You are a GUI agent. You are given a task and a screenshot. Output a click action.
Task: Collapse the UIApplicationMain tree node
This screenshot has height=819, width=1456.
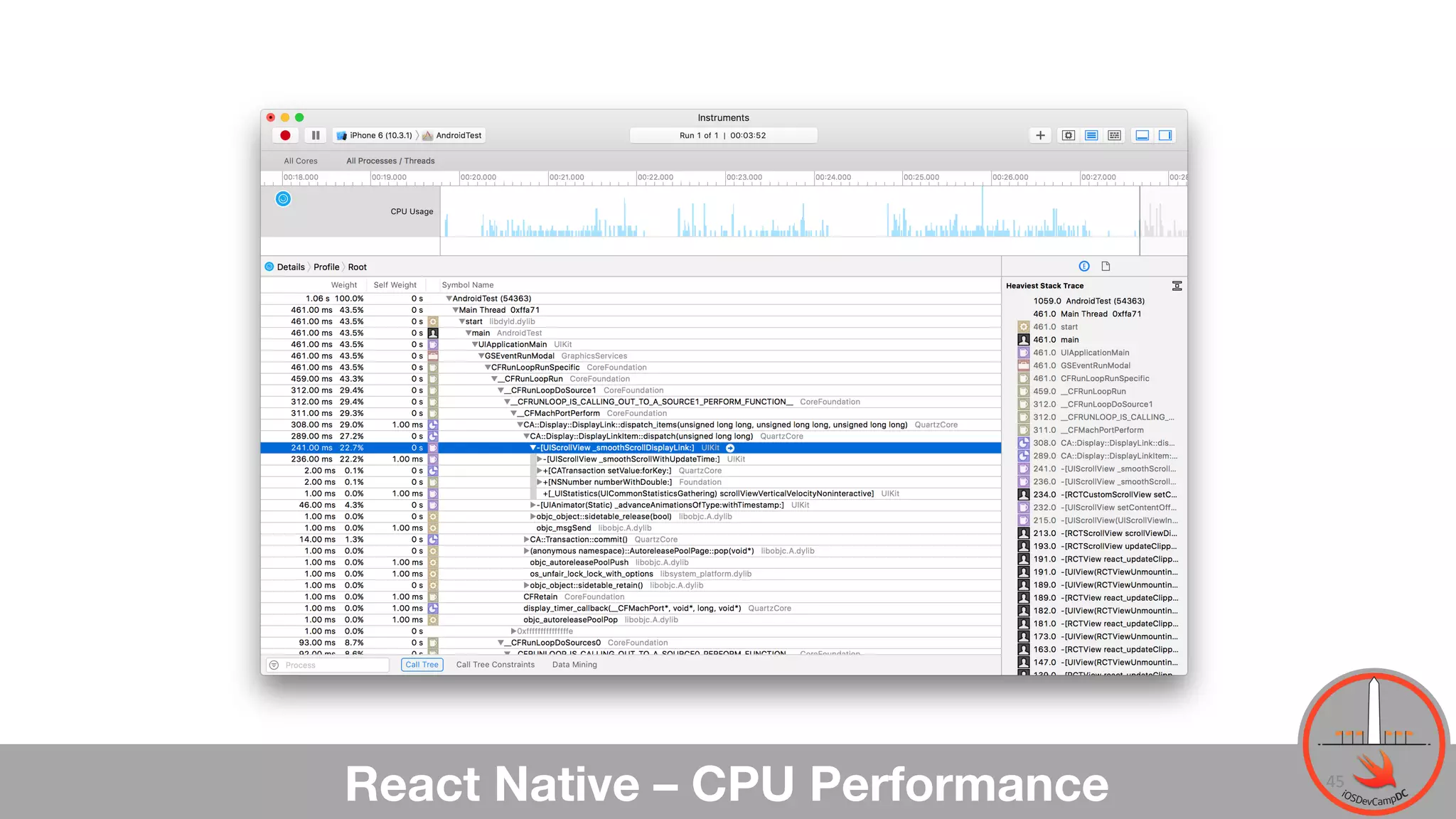click(x=475, y=345)
